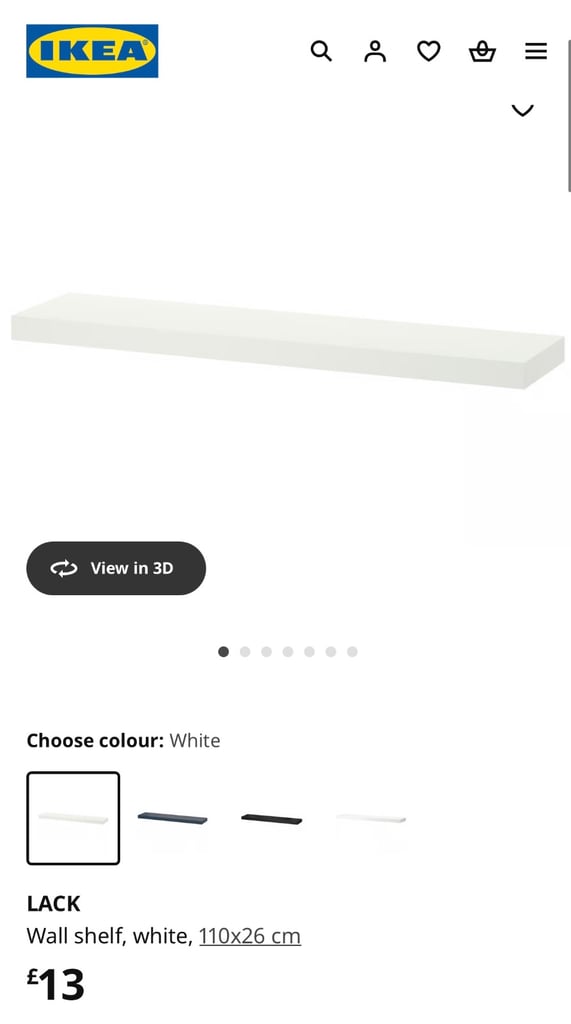The height and width of the screenshot is (1024, 571).
Task: Jump to the second image carousel dot
Action: tap(245, 652)
